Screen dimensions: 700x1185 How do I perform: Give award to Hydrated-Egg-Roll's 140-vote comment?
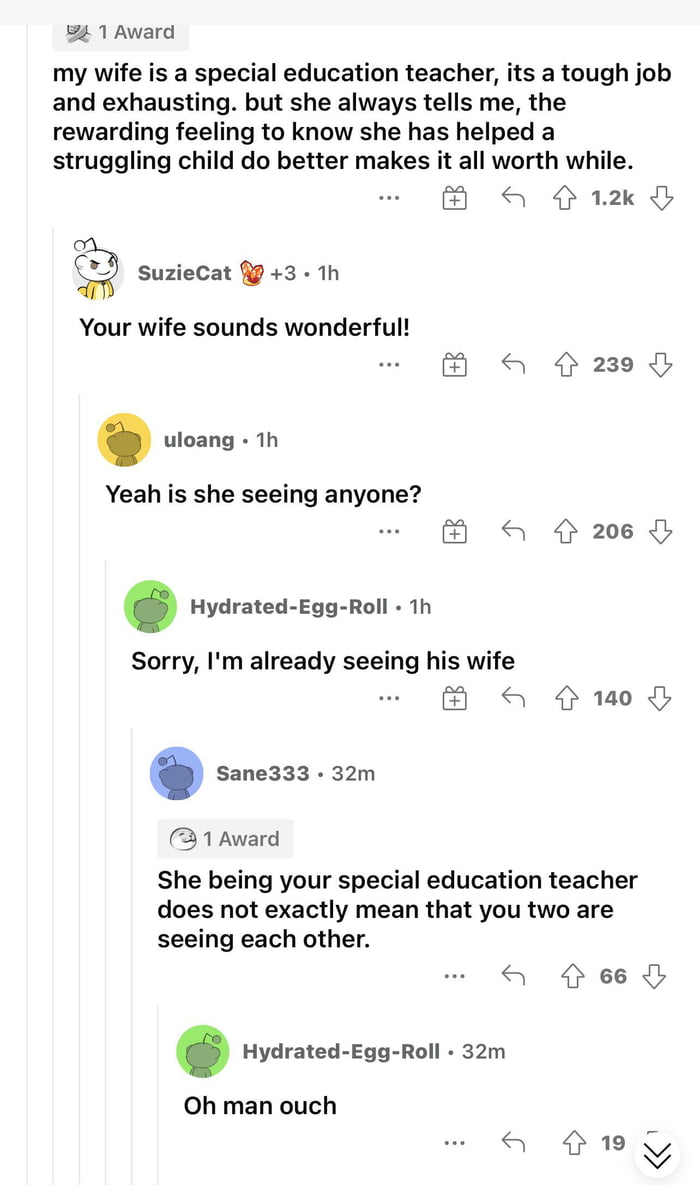[x=455, y=698]
